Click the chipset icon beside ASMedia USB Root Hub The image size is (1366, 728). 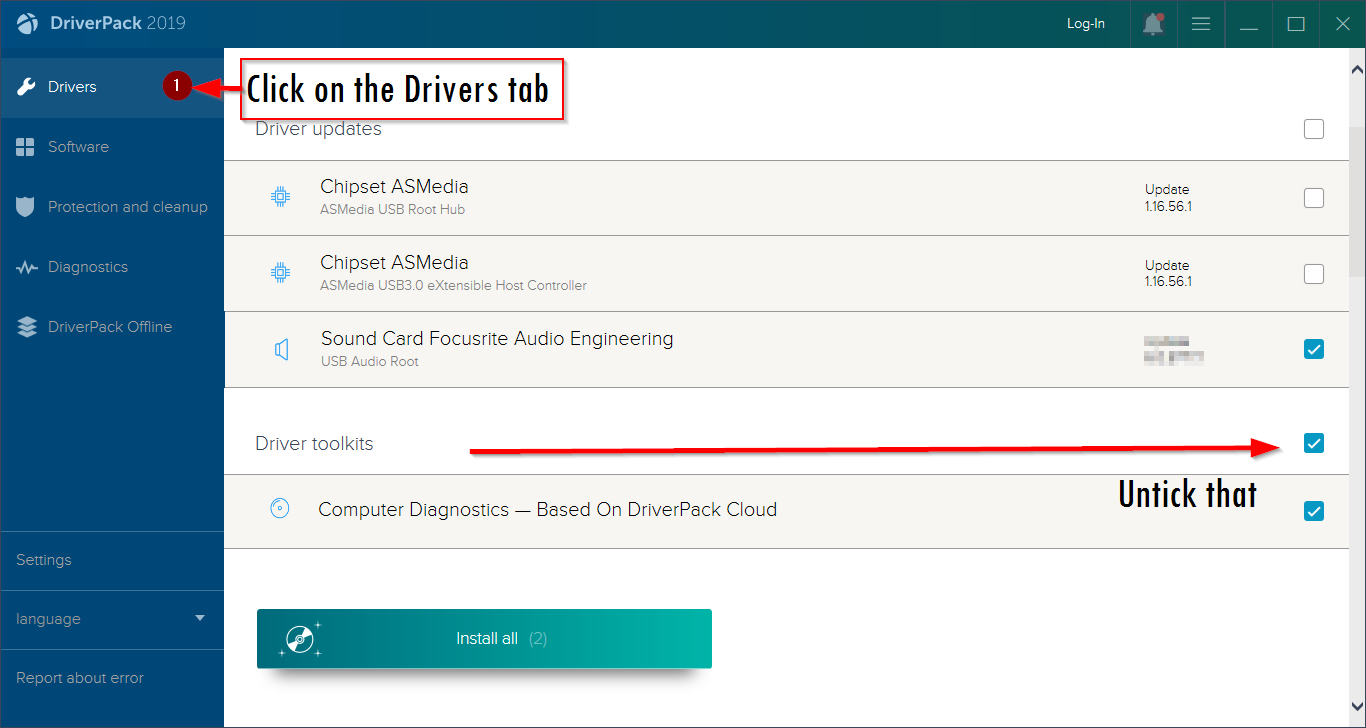click(280, 197)
